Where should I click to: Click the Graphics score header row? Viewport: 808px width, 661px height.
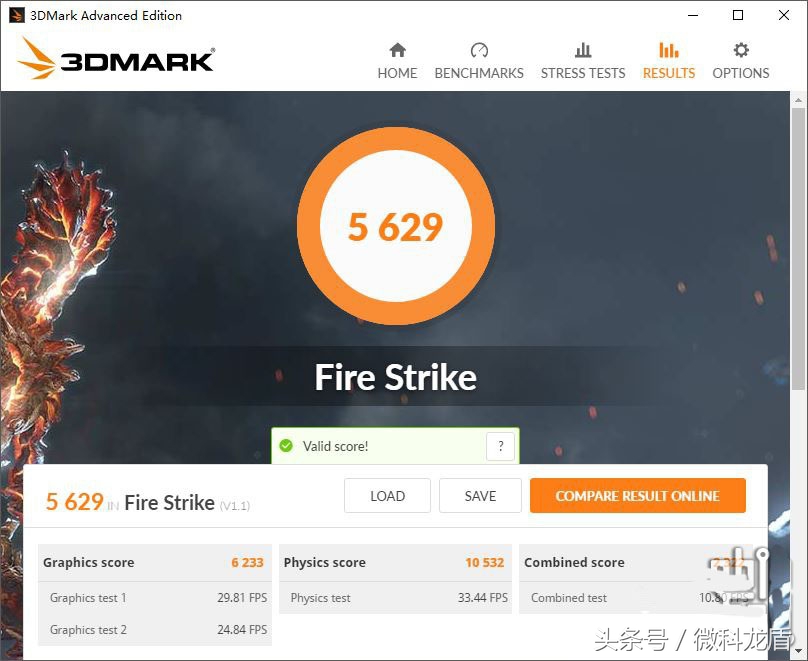(x=154, y=563)
